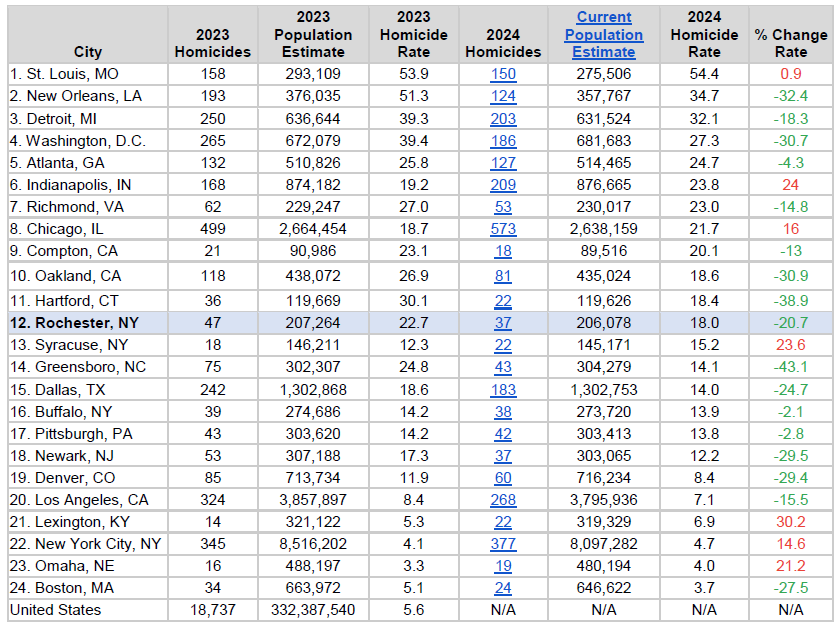
Task: Select Oakland % change value -30.9
Action: coord(791,276)
